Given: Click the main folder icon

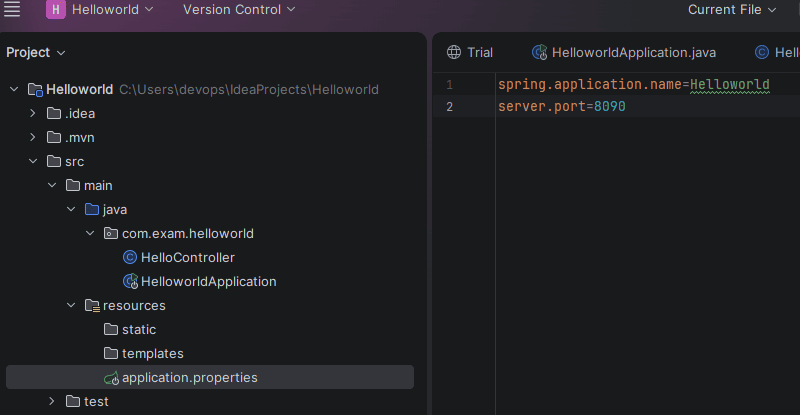Looking at the screenshot, I should (73, 185).
